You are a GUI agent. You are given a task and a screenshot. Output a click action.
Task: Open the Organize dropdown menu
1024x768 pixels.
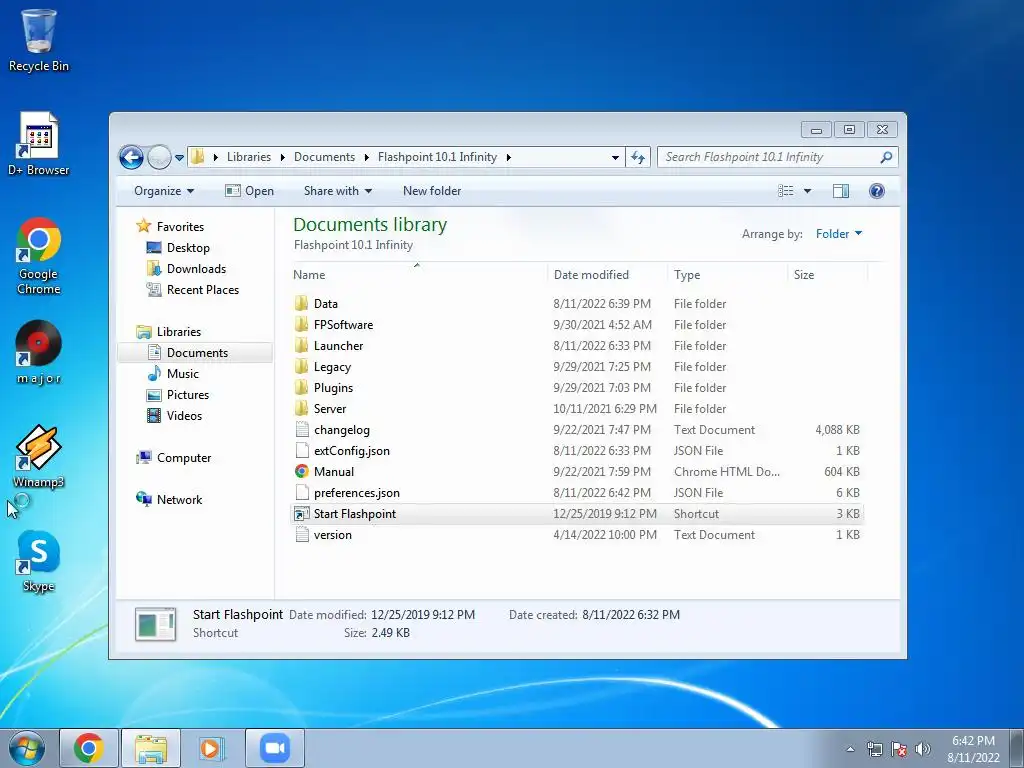164,191
